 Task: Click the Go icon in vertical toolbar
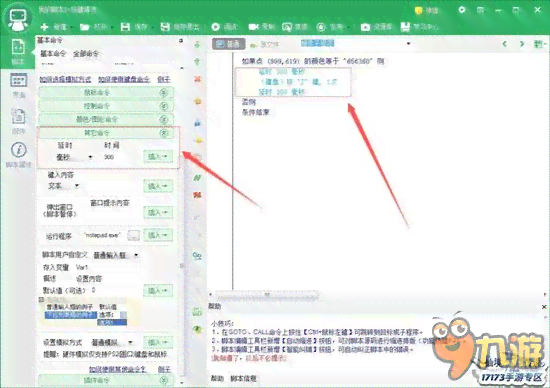pos(197,256)
